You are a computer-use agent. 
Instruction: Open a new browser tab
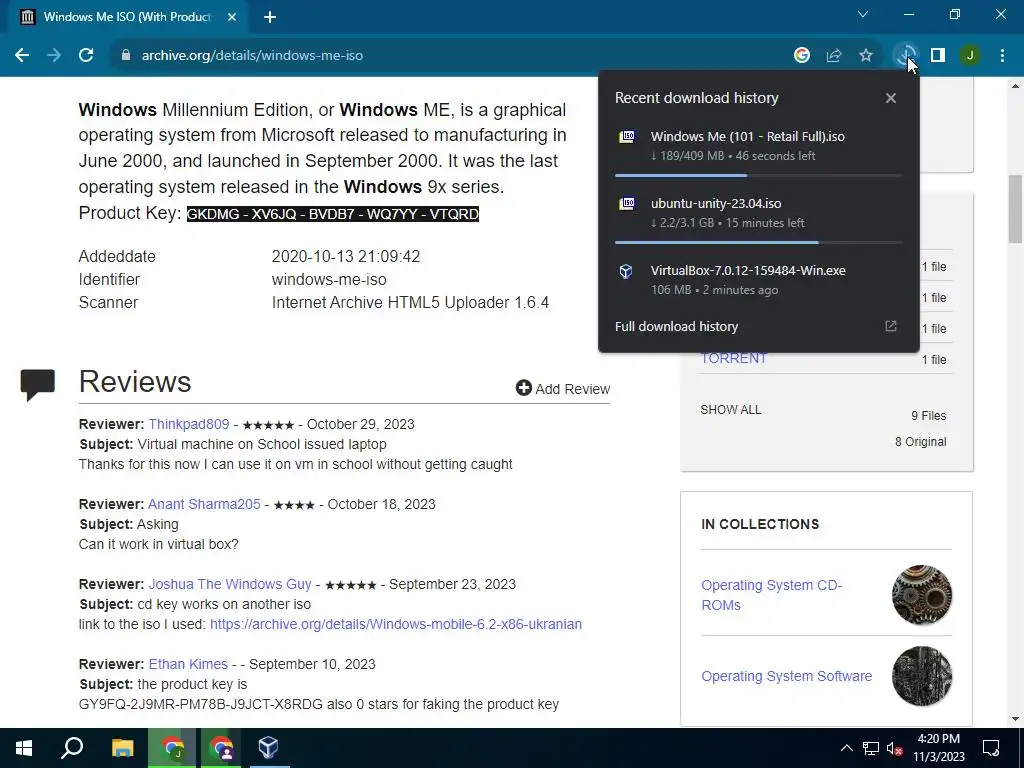coord(270,17)
